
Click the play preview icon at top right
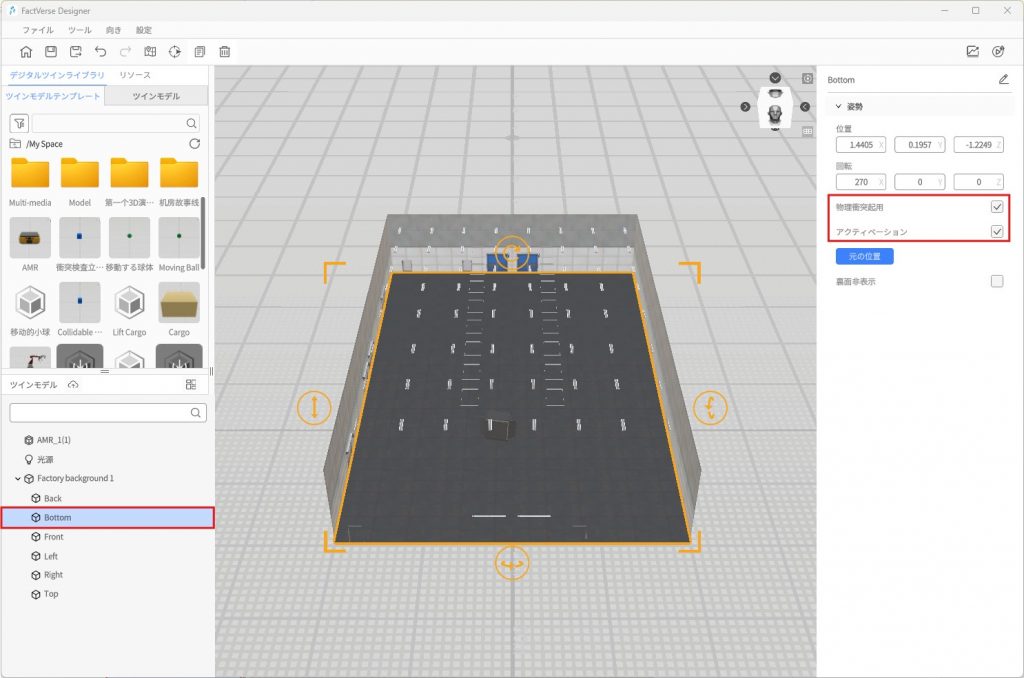tap(998, 52)
